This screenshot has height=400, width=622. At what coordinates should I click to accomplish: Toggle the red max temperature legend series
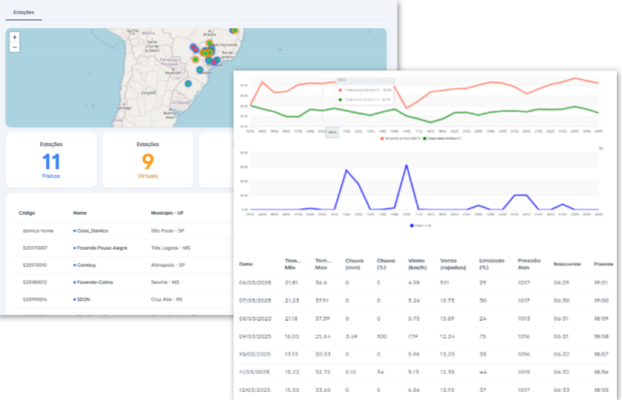pos(384,138)
